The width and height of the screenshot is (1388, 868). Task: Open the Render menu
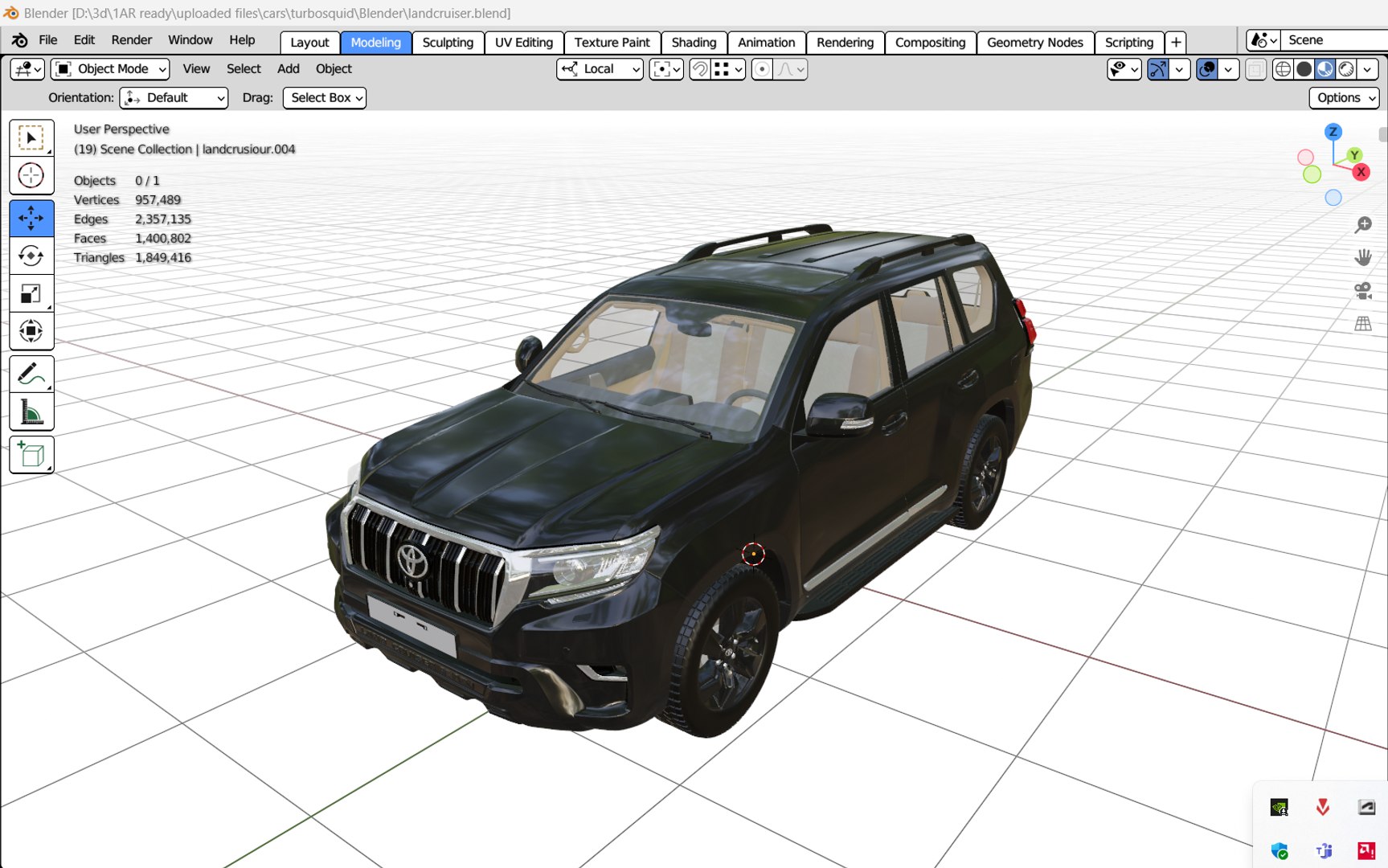[x=132, y=40]
